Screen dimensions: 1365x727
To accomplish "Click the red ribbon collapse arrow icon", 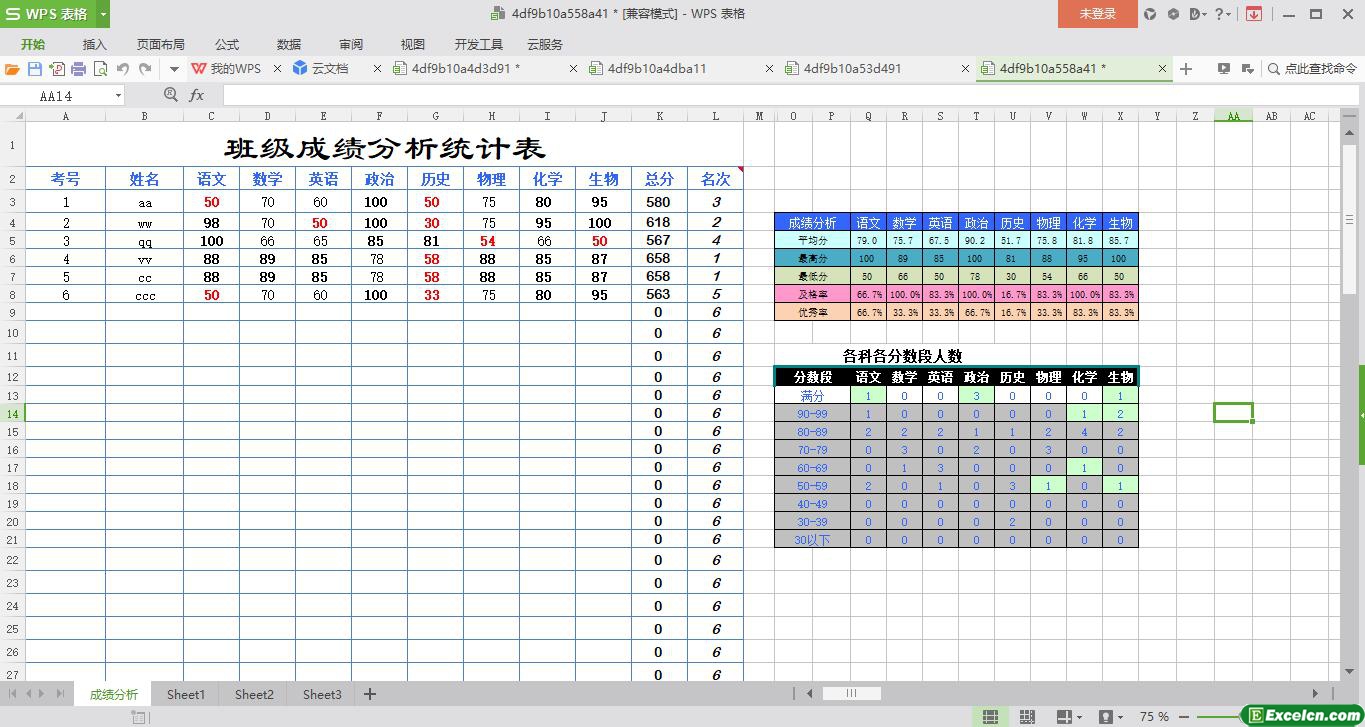I will [1253, 14].
